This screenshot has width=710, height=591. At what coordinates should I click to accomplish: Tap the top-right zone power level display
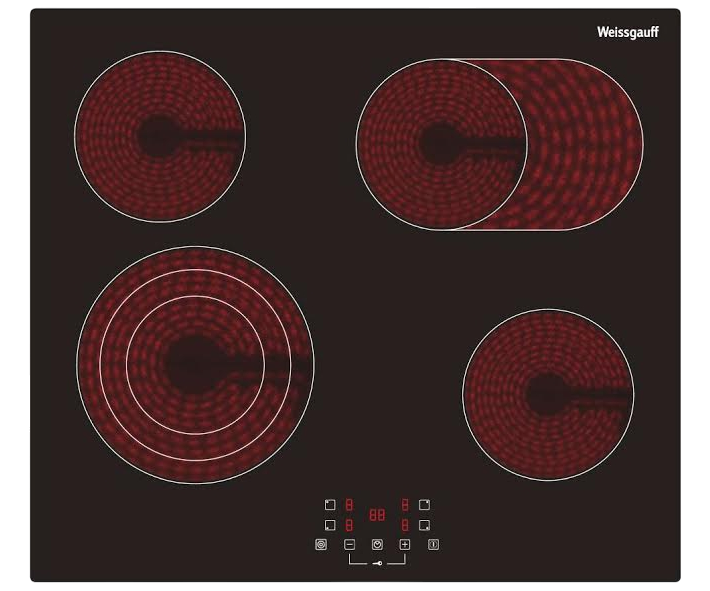click(x=405, y=505)
